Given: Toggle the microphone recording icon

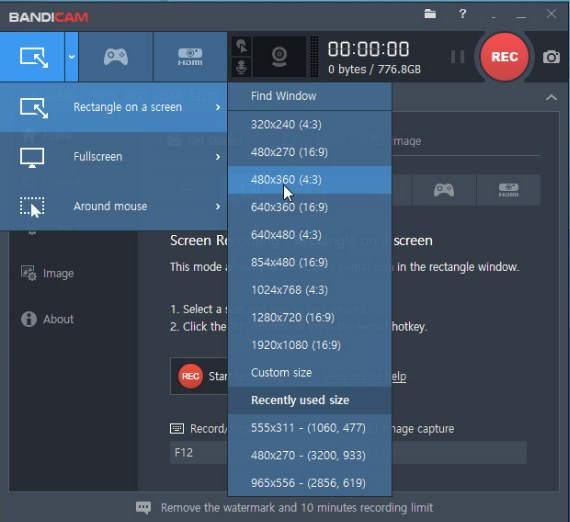Looking at the screenshot, I should (x=241, y=68).
